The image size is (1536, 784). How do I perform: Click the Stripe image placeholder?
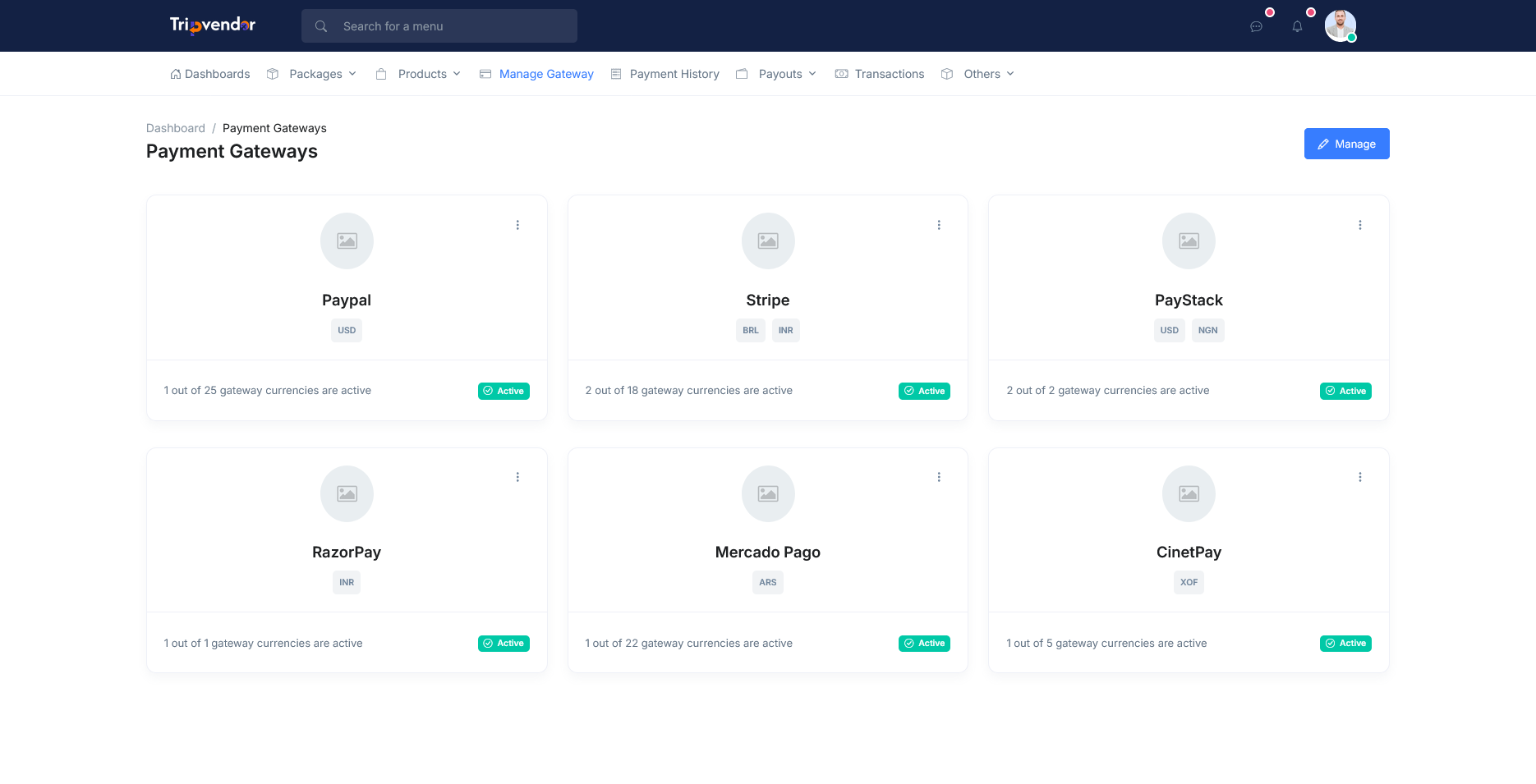[768, 241]
